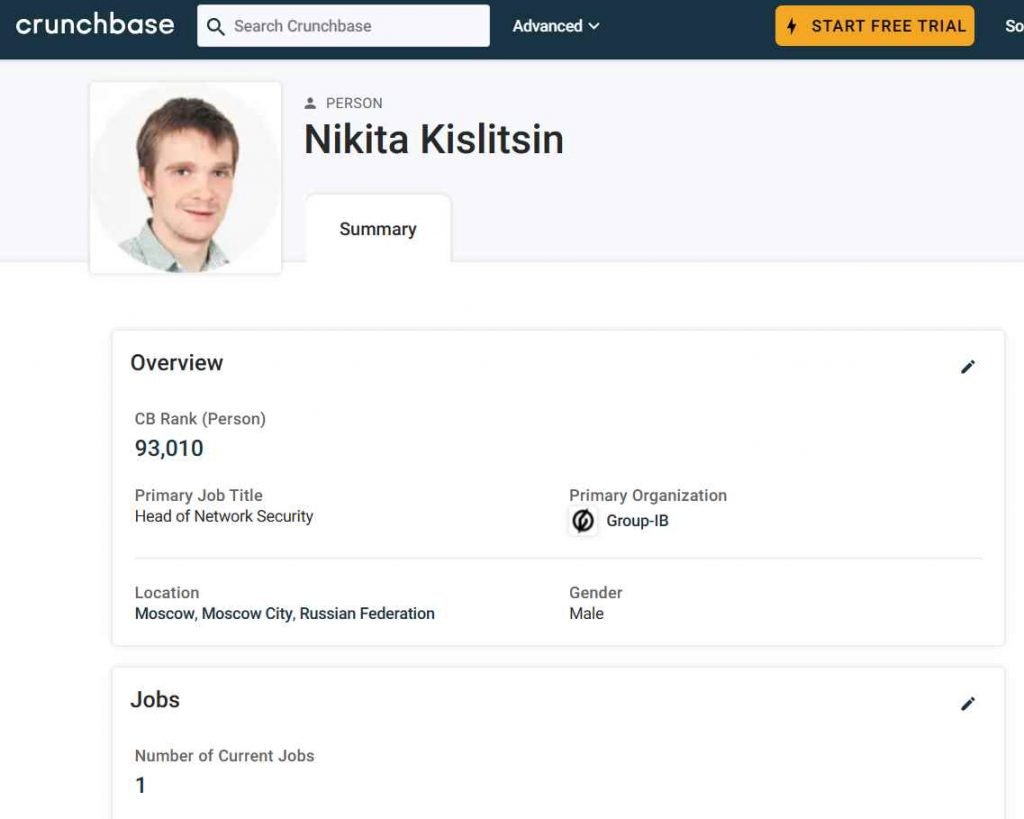Open the Advanced dropdown menu
Viewport: 1024px width, 819px height.
click(x=556, y=26)
